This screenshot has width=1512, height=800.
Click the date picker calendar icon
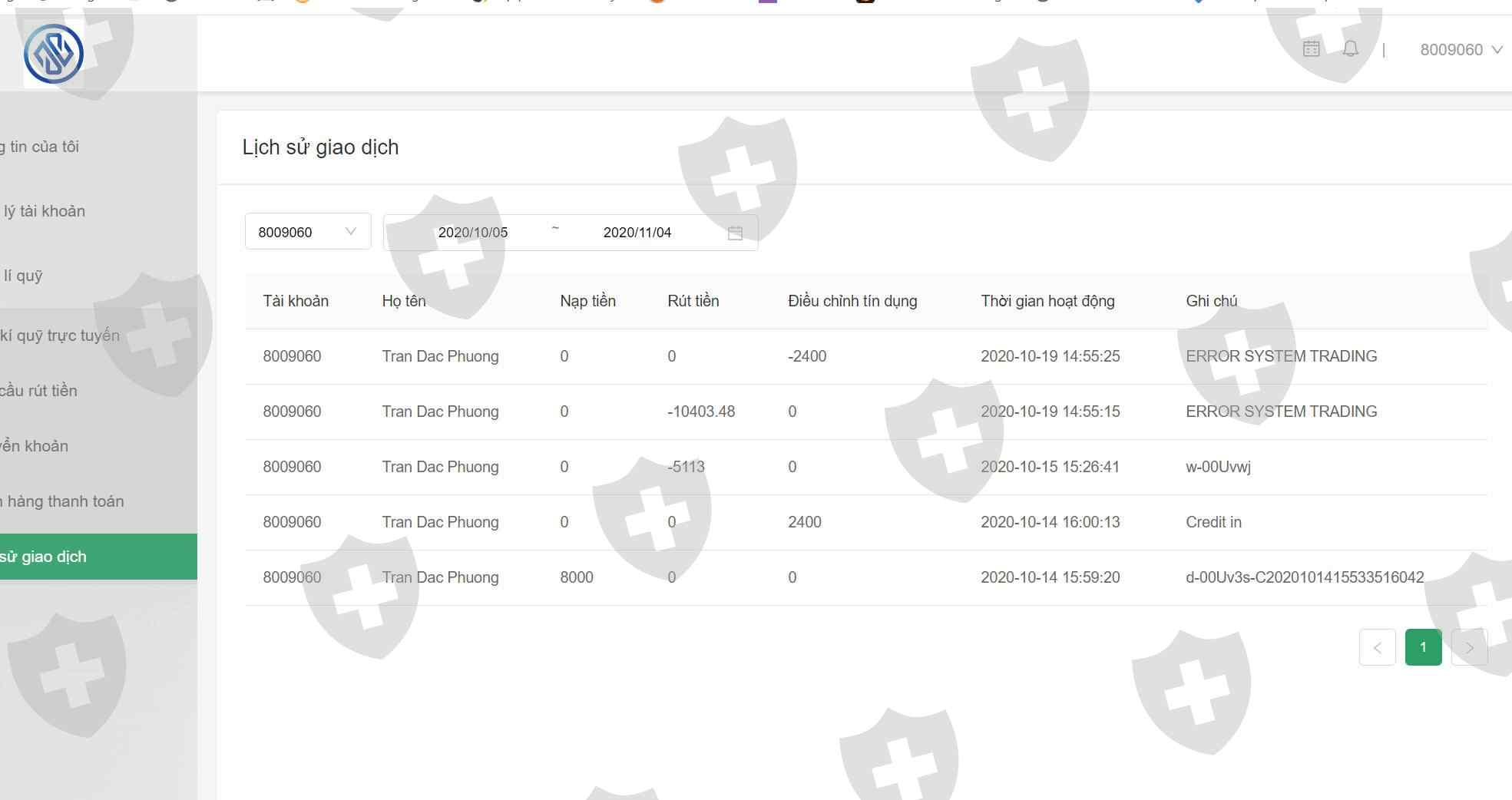735,233
